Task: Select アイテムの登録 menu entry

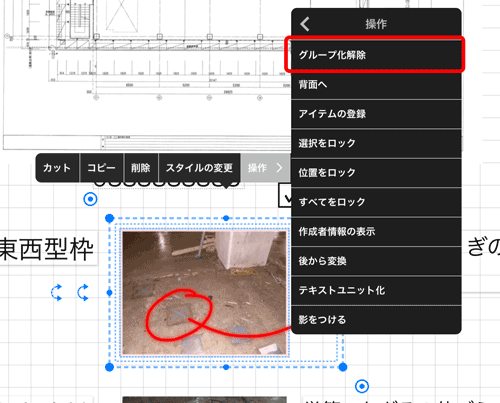Action: tap(376, 114)
